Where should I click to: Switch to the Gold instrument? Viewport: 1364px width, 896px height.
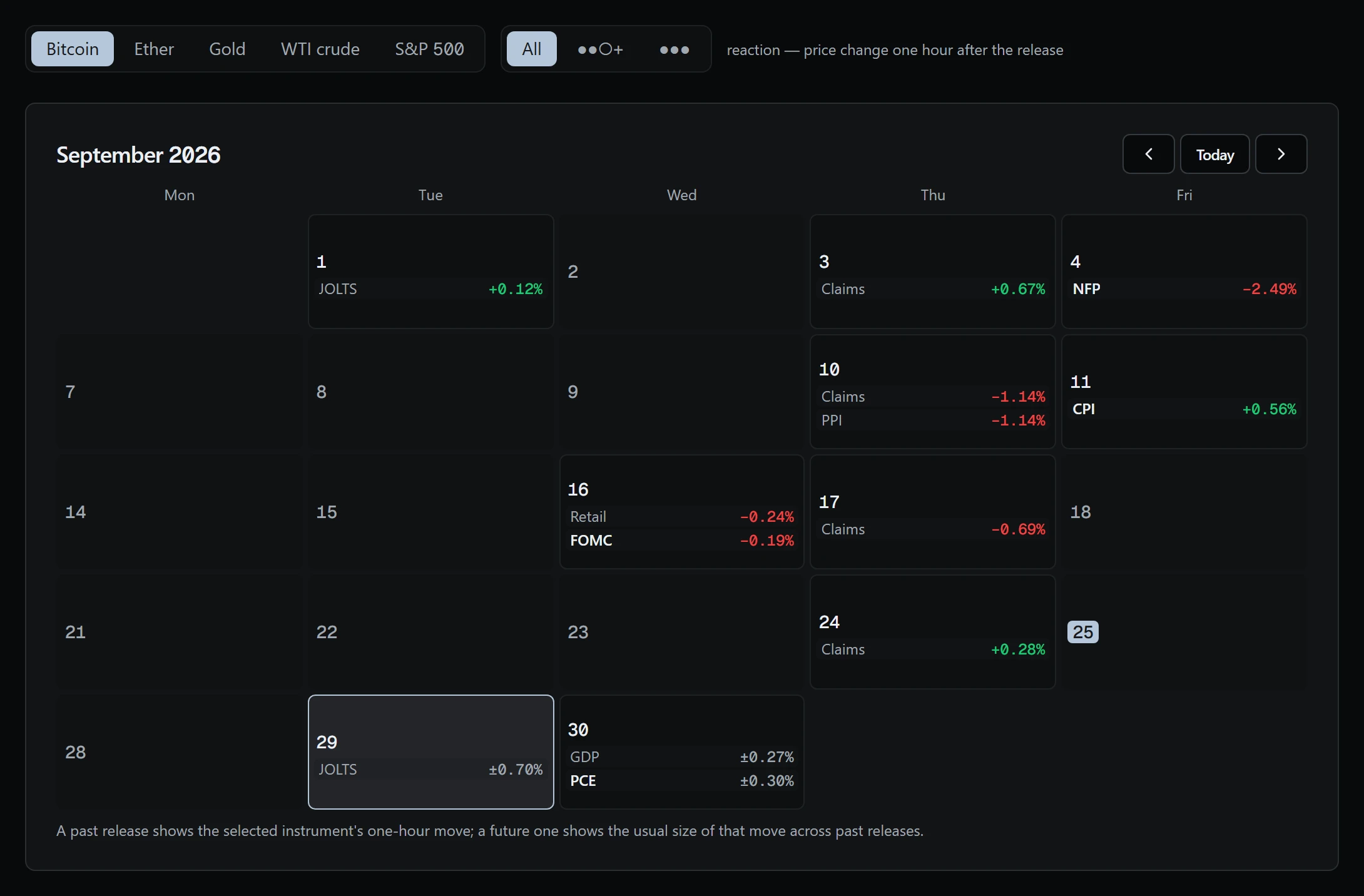[x=227, y=49]
